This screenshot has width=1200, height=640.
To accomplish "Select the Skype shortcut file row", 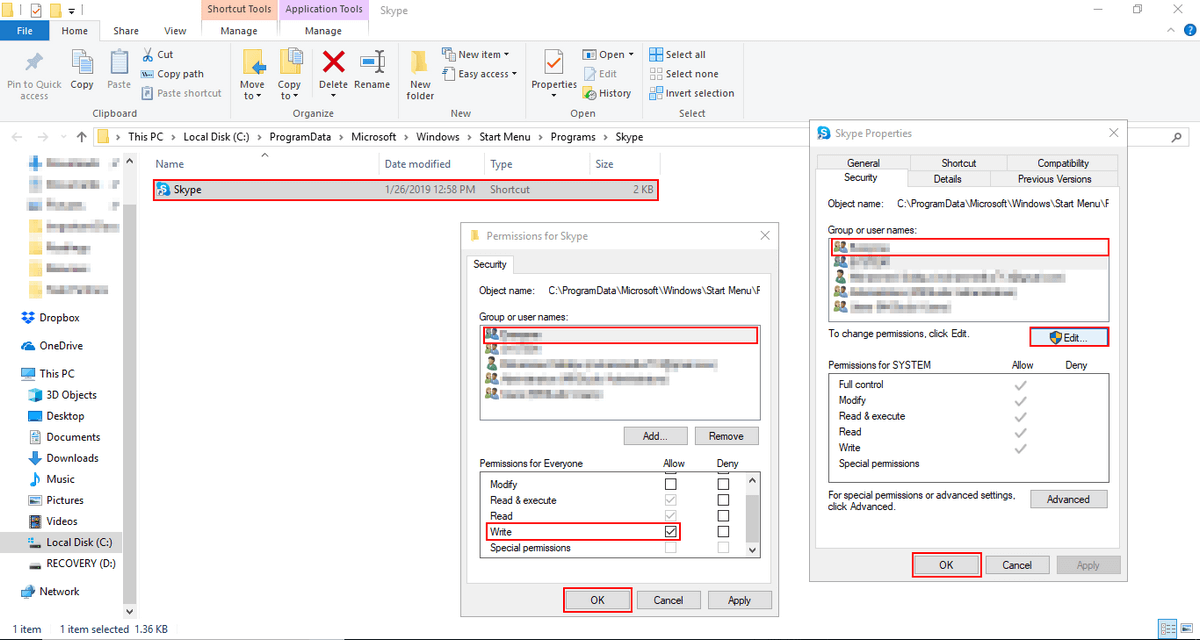I will coord(406,189).
